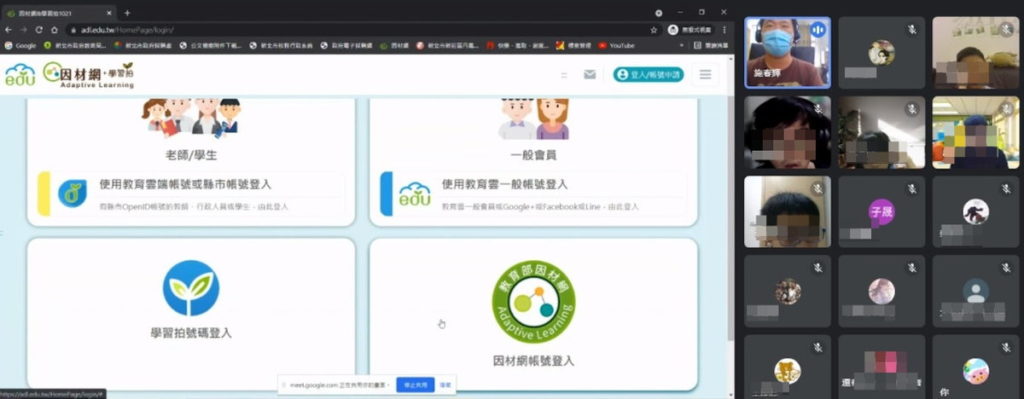Click the Chrome extensions icon in title bar
Screen dimensions: 1024x399
tap(658, 13)
